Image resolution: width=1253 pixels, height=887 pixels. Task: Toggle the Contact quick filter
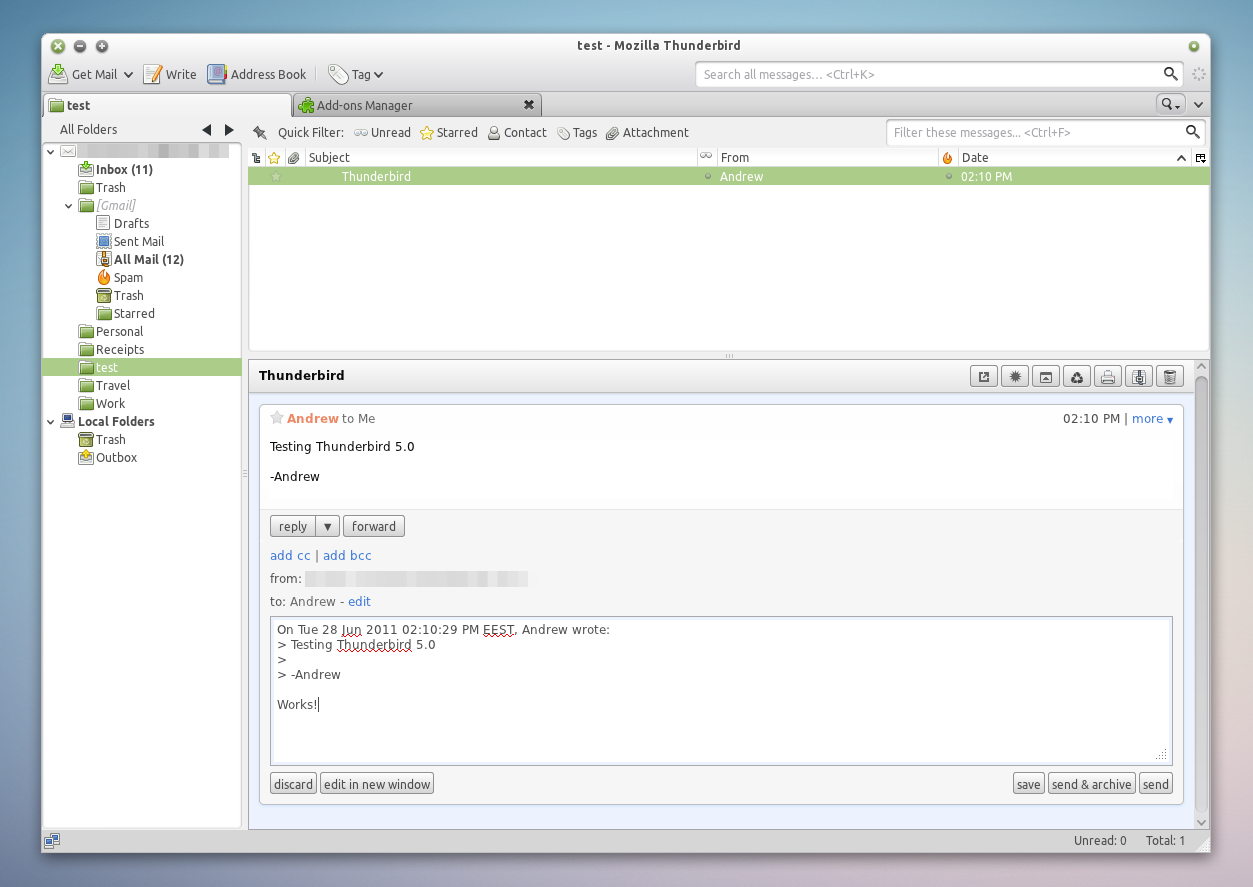517,133
